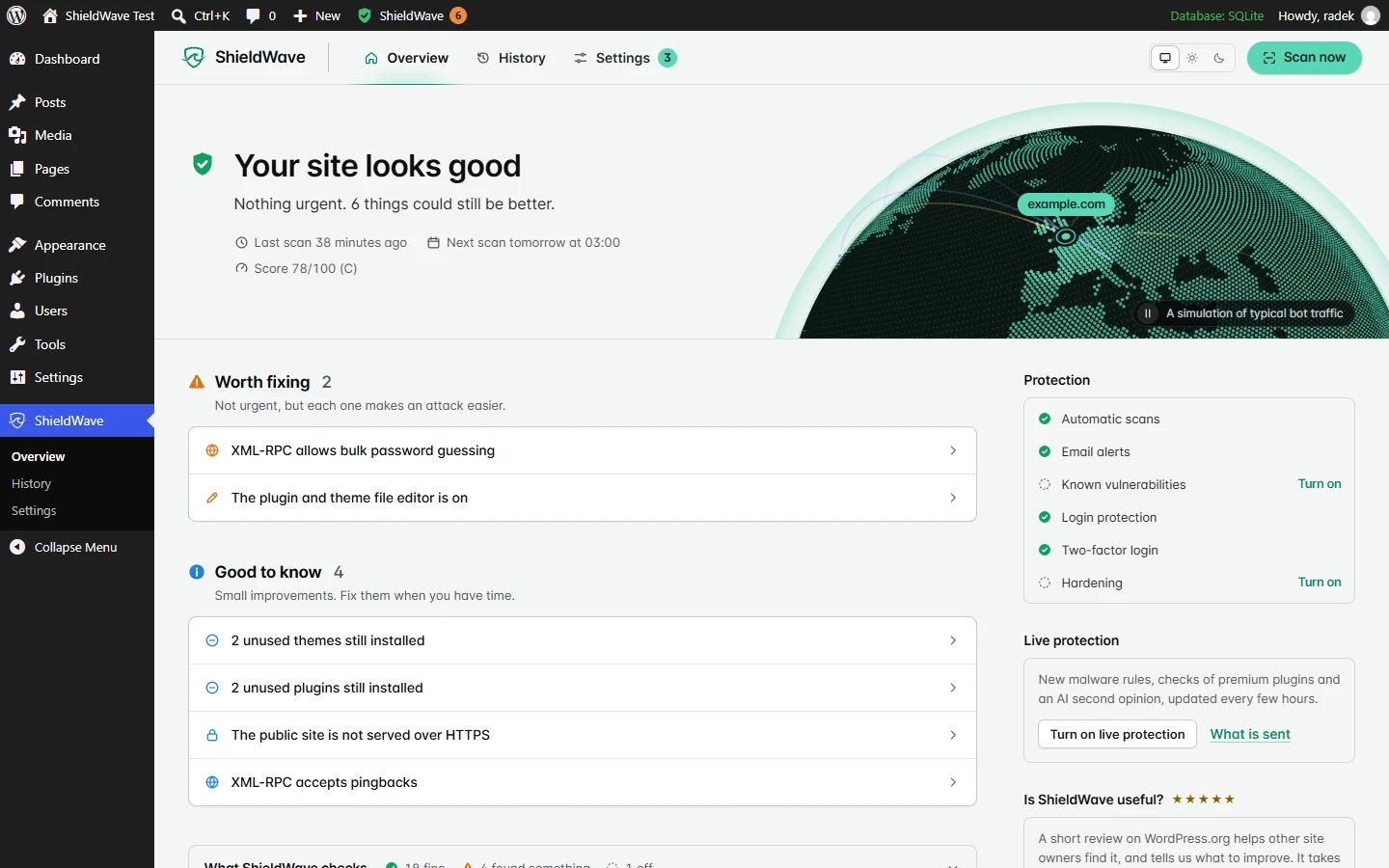The image size is (1389, 868).
Task: Click the orange warning triangle by Worth fixing
Action: click(x=197, y=382)
